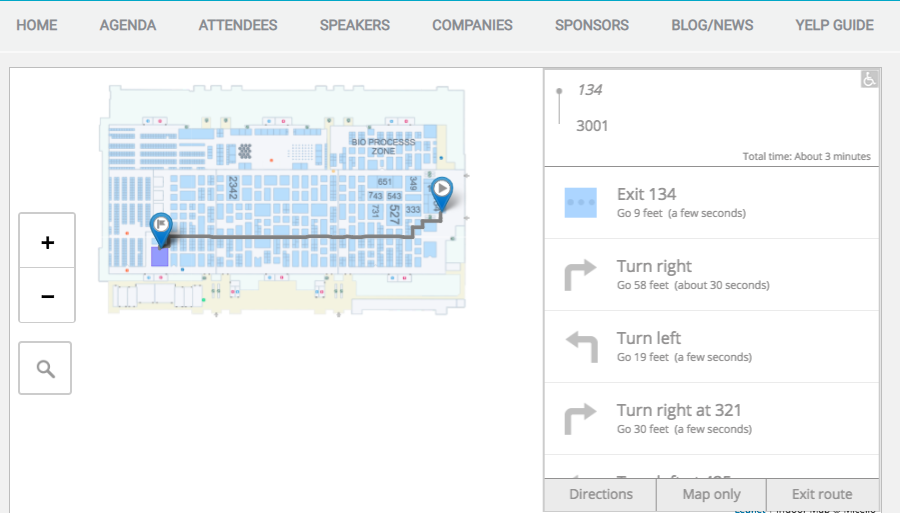Select the Turn right 58 feet step arrow

(x=580, y=275)
